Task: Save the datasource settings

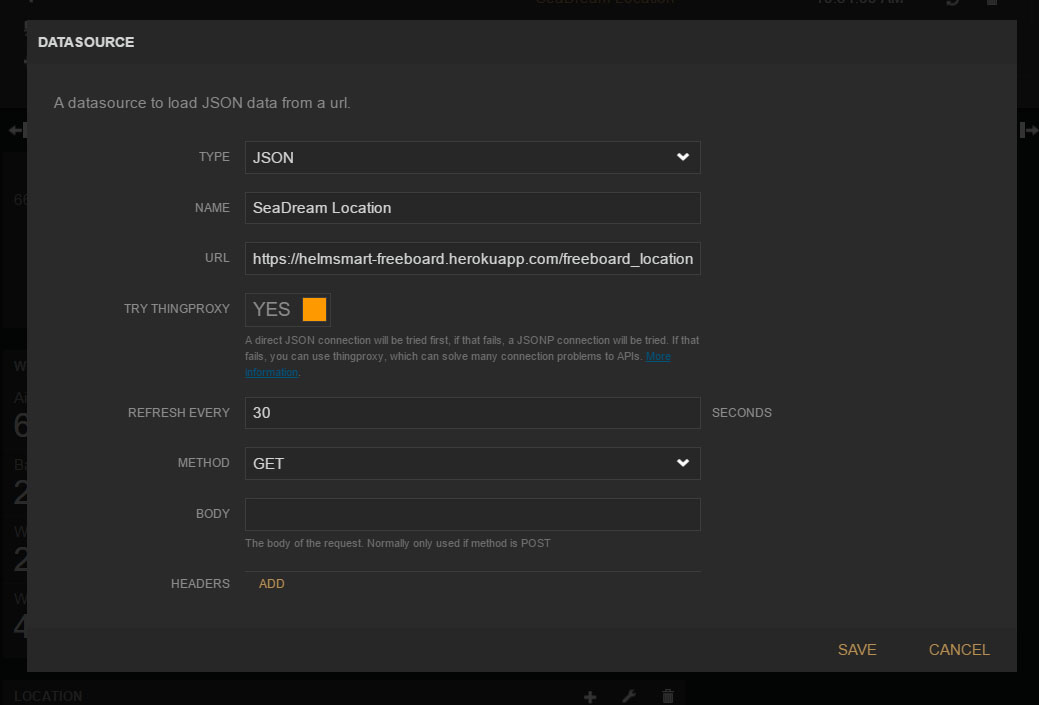Action: click(x=857, y=650)
